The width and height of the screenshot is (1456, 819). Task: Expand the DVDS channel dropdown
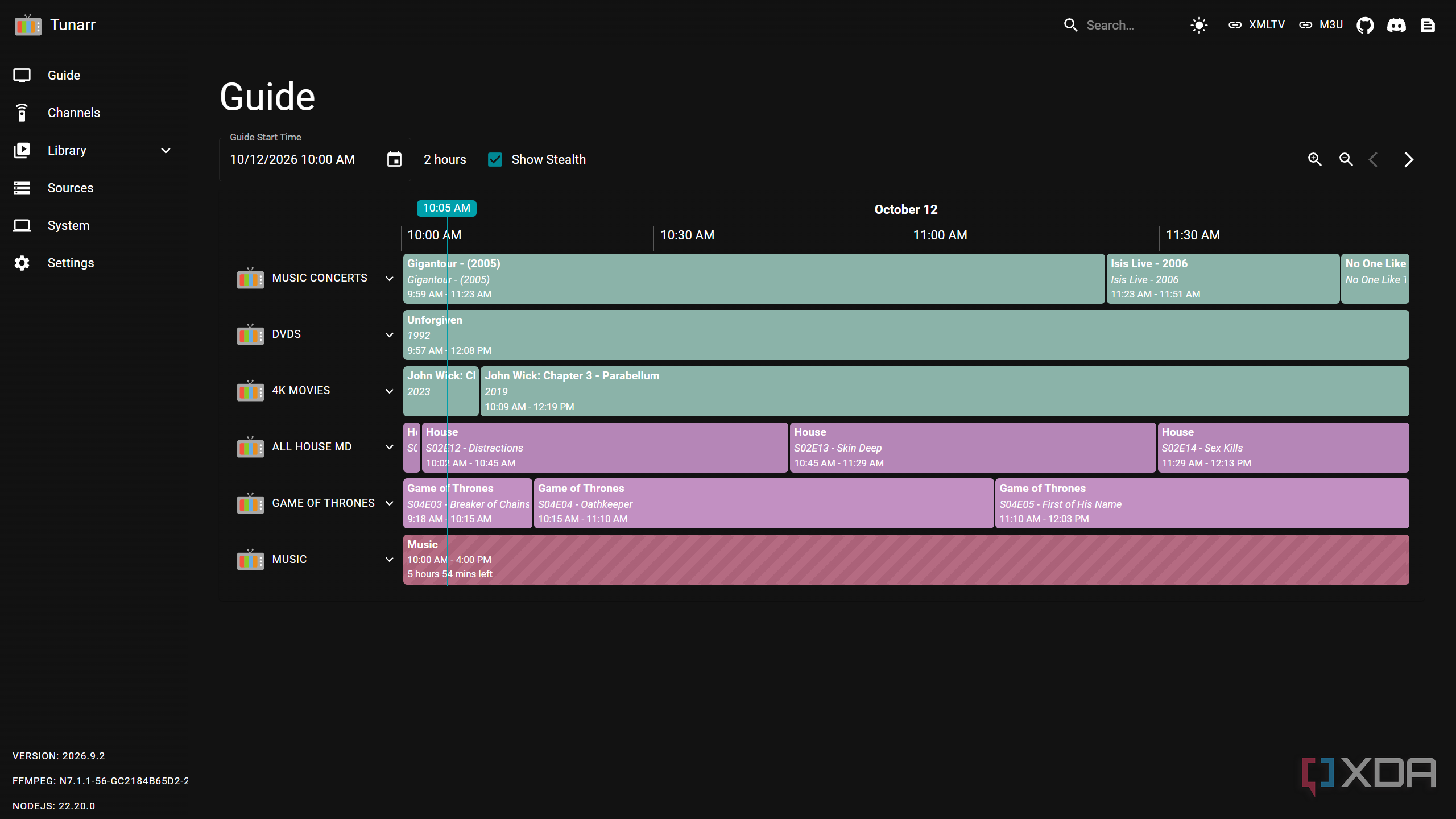[x=390, y=335]
